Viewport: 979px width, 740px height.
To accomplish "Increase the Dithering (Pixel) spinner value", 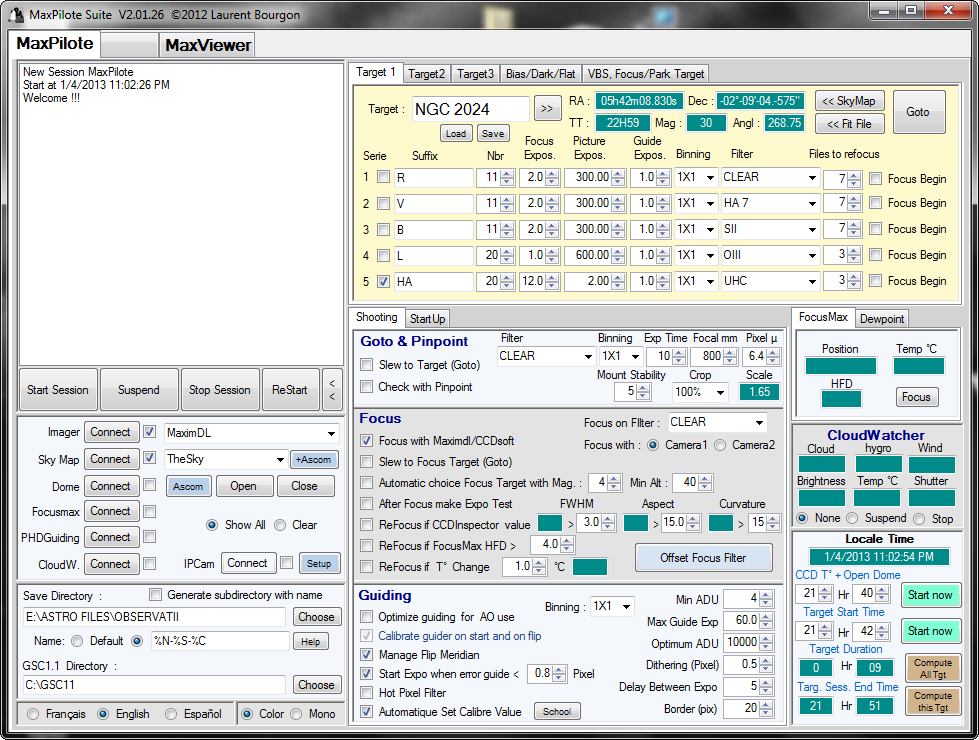I will 766,661.
